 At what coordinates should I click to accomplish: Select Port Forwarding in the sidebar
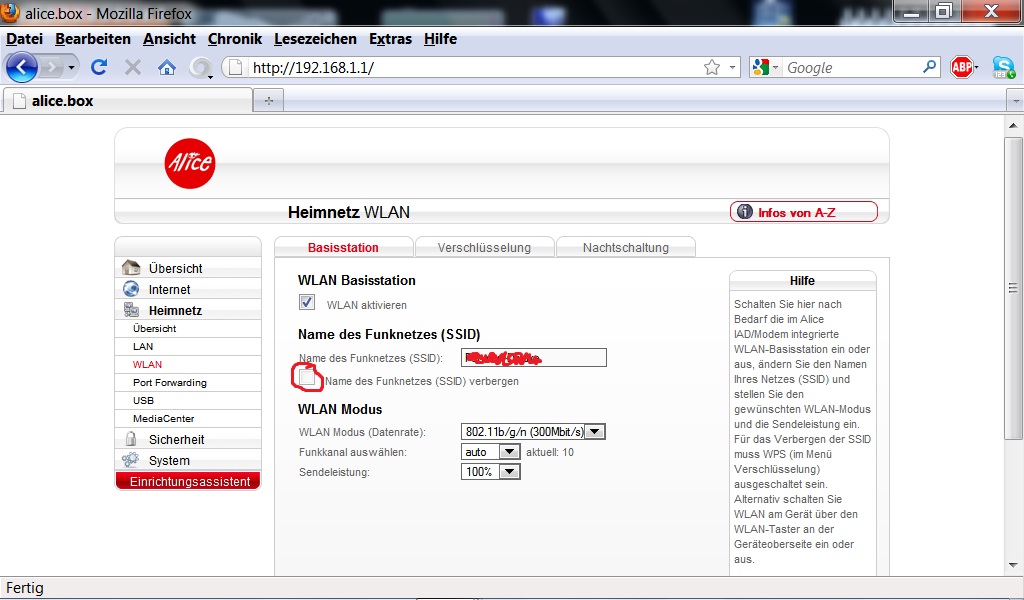[x=169, y=382]
